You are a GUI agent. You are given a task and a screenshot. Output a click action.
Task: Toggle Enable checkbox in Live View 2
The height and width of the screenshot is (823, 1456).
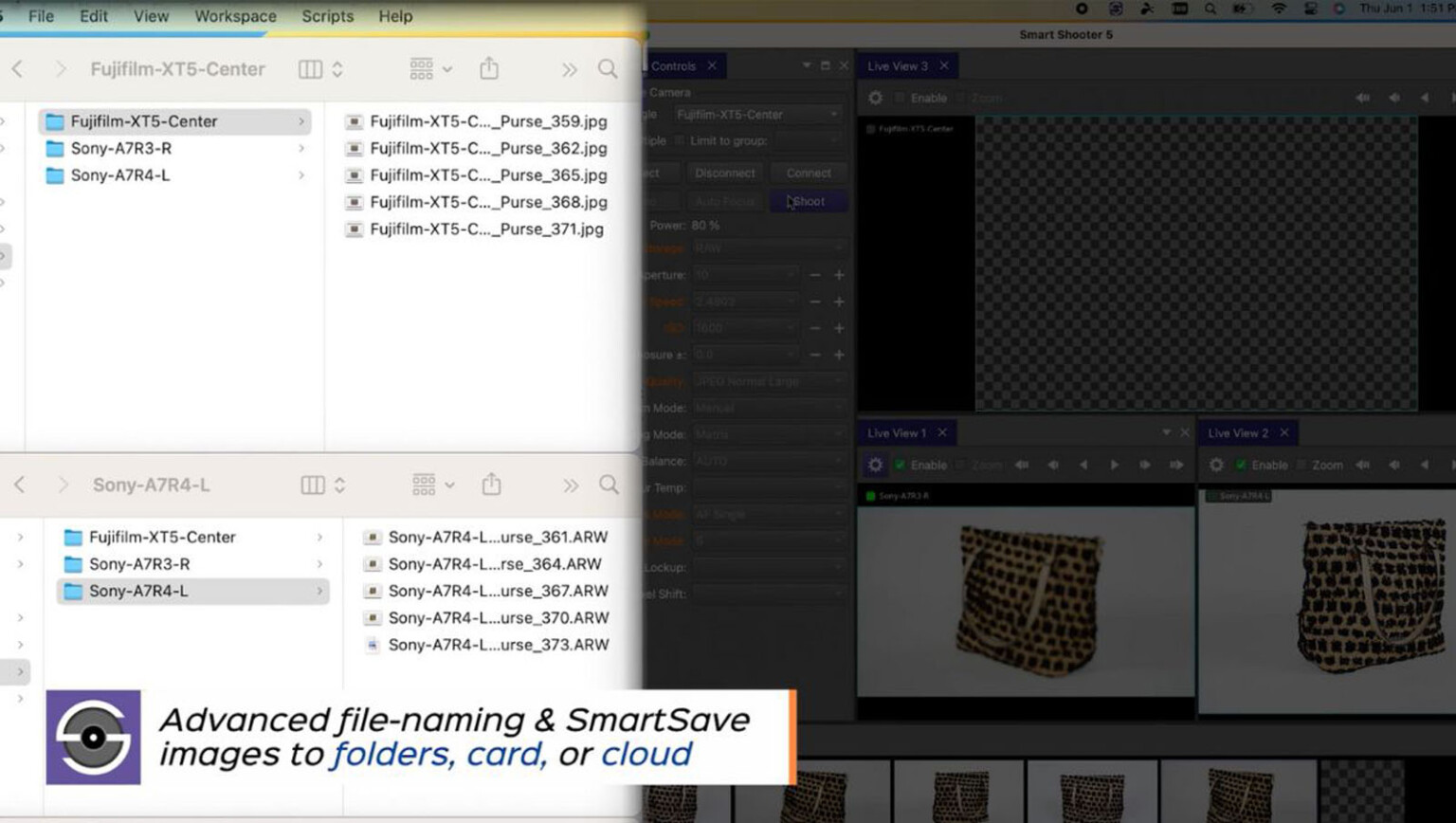(x=1241, y=465)
